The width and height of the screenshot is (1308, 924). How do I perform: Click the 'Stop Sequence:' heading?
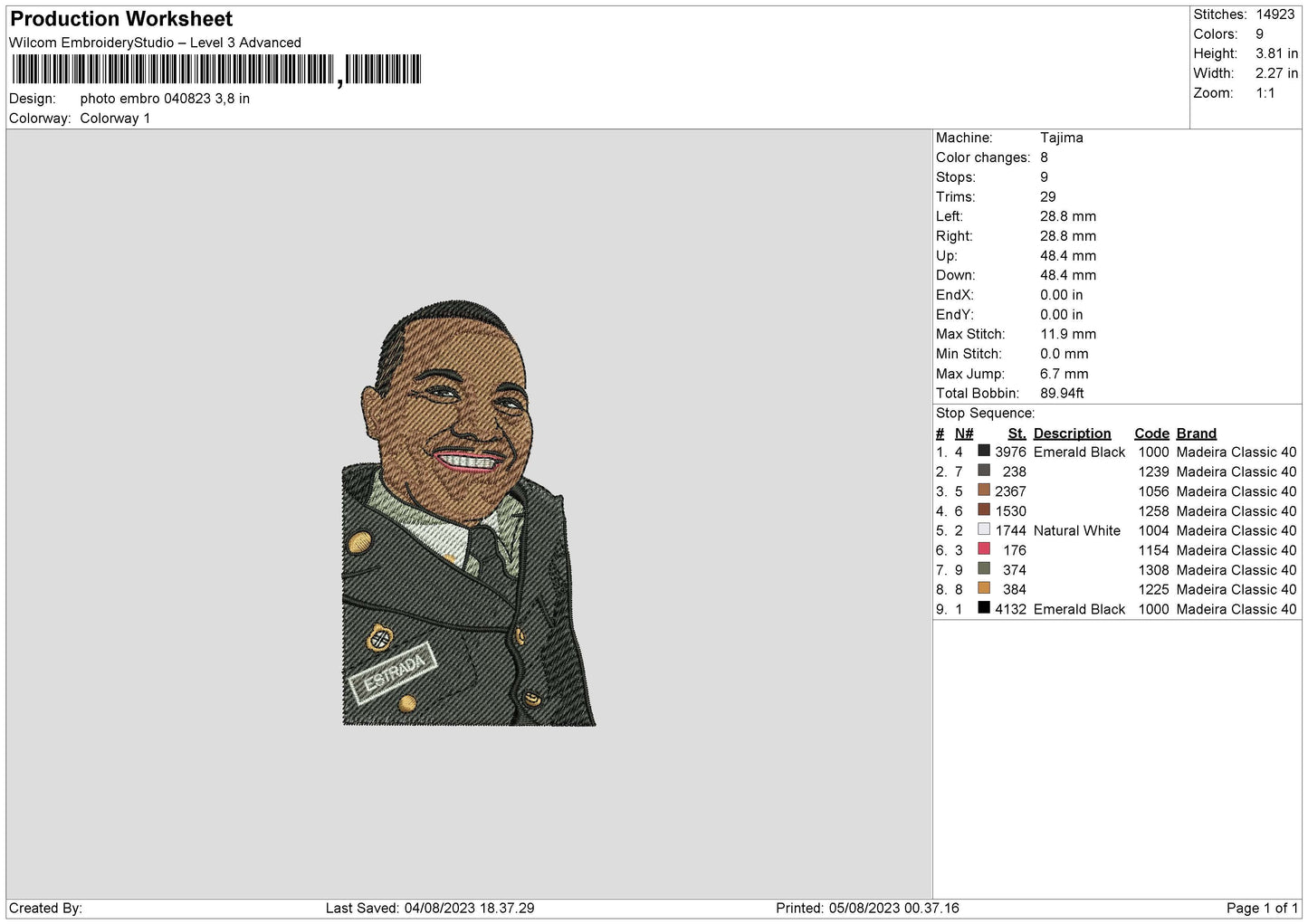[986, 414]
